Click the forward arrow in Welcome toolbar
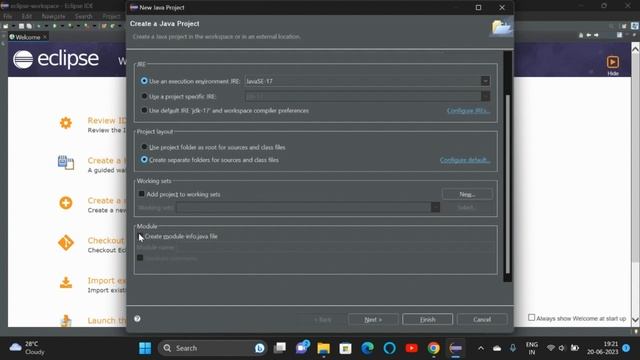The width and height of the screenshot is (640, 360). [596, 36]
